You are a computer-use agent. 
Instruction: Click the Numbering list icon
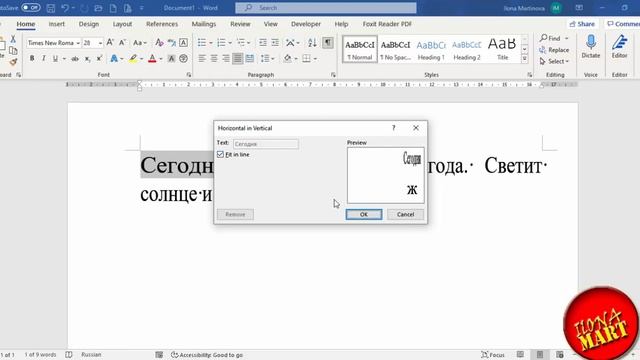pyautogui.click(x=221, y=42)
